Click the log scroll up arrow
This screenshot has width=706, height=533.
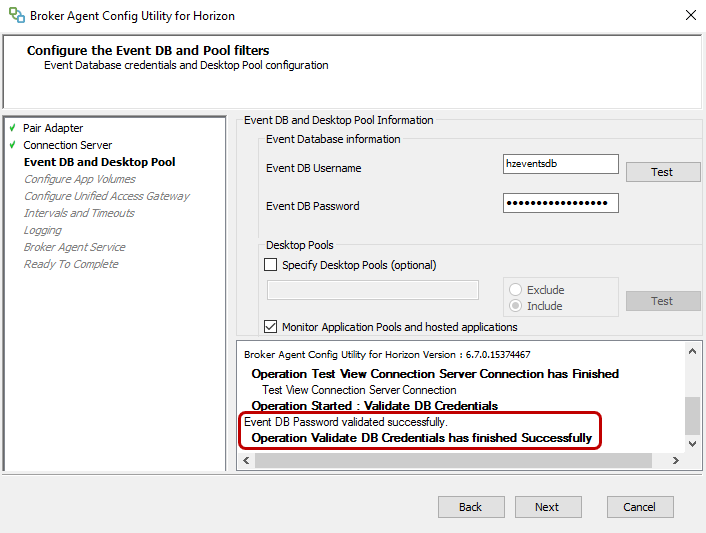click(x=692, y=351)
